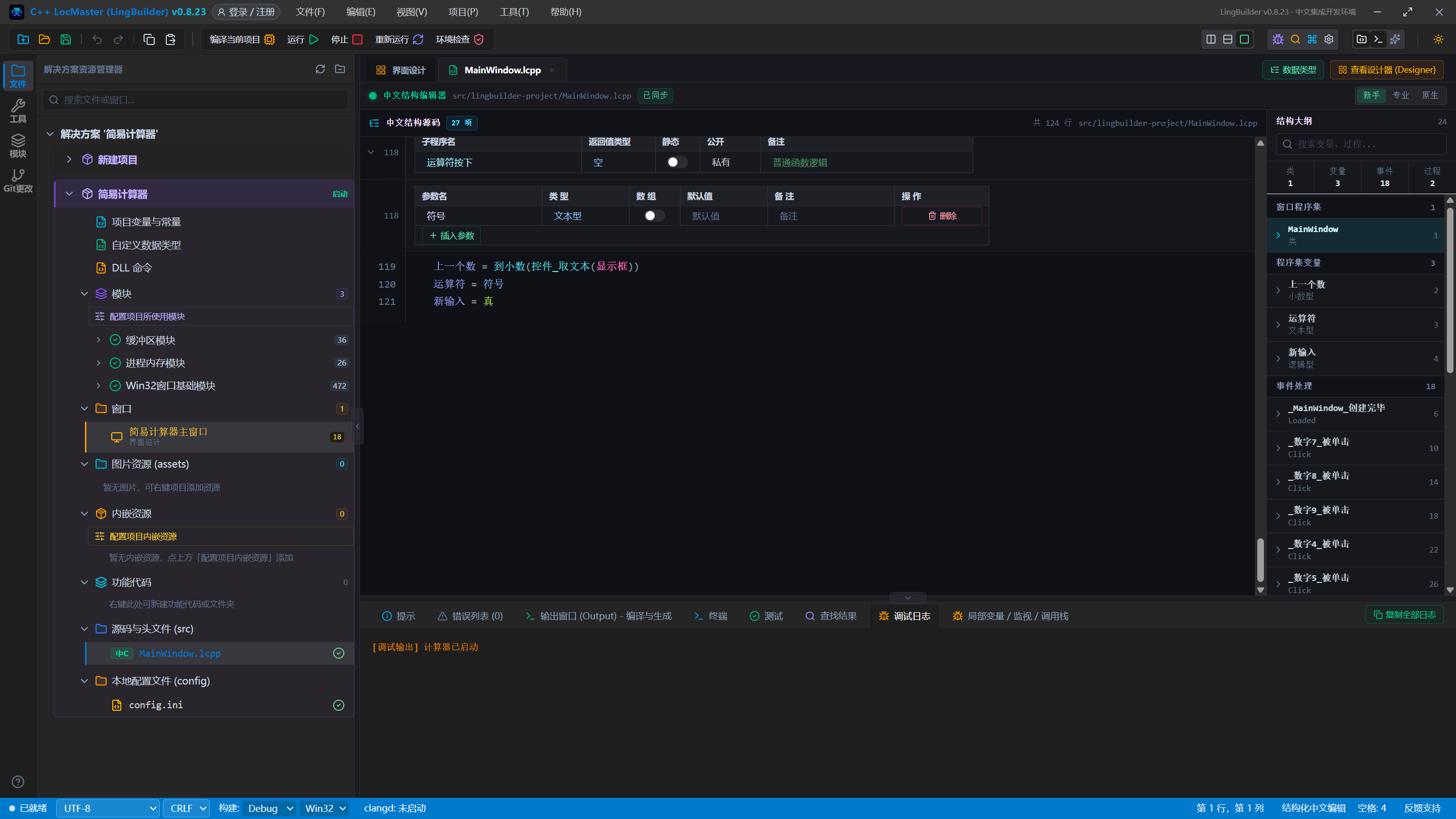
Task: Select the vertical split layout icon
Action: point(1211,39)
